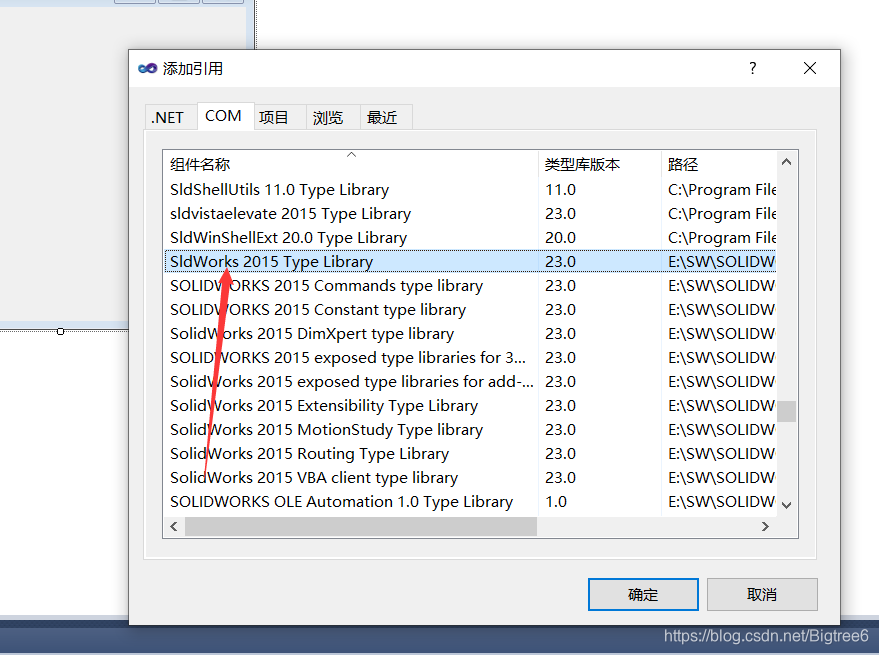Viewport: 879px width, 655px height.
Task: Click version 11.0 cell of SldShellUtils
Action: click(x=560, y=190)
